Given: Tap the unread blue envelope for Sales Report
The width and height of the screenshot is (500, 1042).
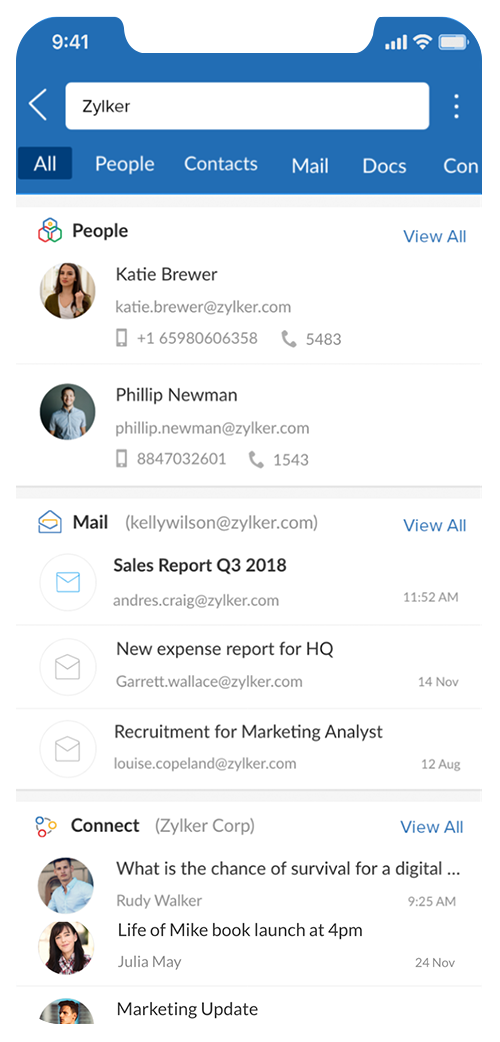Looking at the screenshot, I should (68, 583).
